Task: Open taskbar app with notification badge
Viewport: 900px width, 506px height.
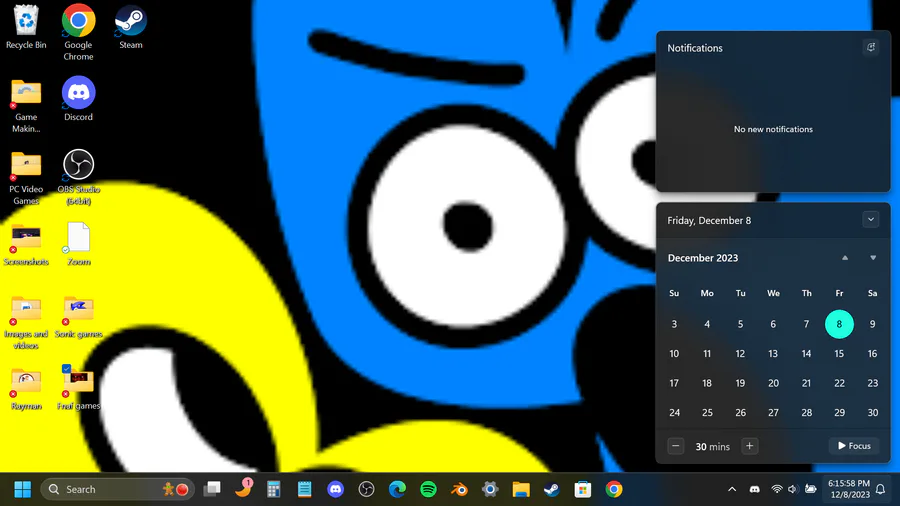Action: 244,488
